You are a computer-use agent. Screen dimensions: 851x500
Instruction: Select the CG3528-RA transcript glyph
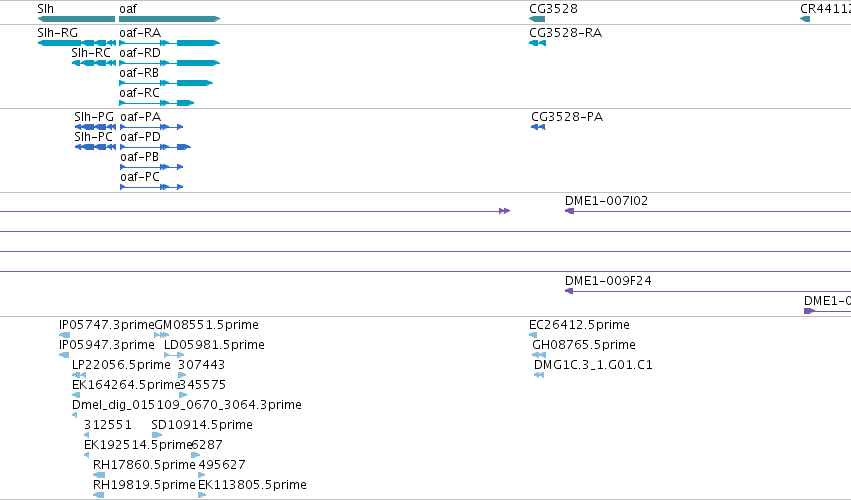point(537,43)
